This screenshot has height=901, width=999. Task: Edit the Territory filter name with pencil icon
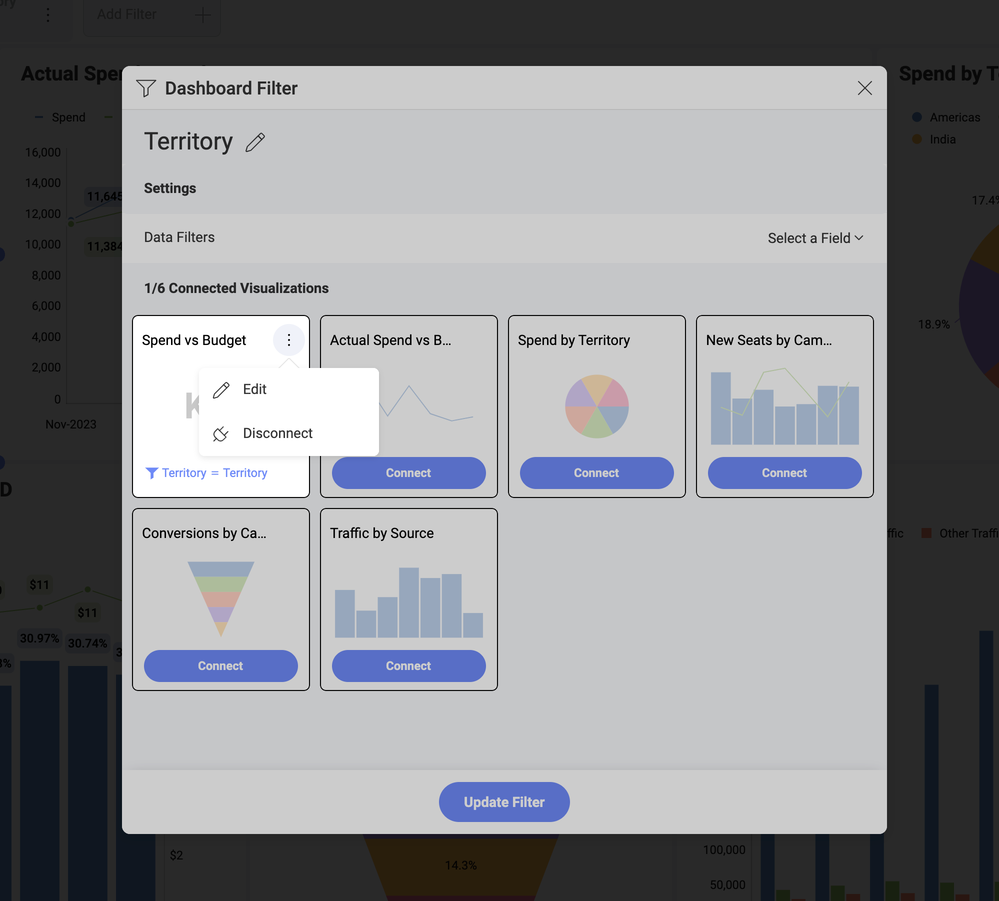(x=255, y=142)
